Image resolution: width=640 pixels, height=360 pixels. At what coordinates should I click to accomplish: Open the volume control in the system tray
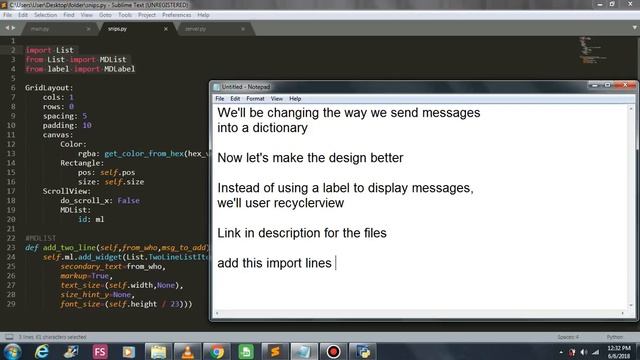(x=584, y=352)
